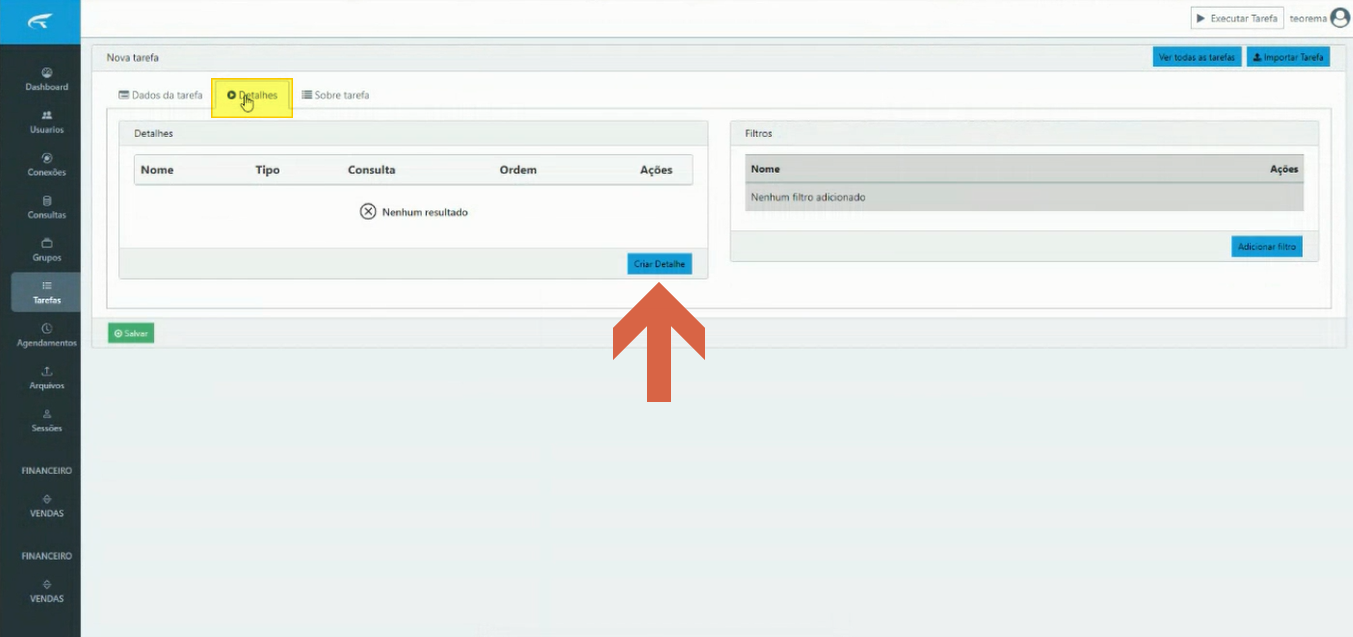Click the Nome header in Detalhes table
The width and height of the screenshot is (1353, 637).
pyautogui.click(x=157, y=170)
